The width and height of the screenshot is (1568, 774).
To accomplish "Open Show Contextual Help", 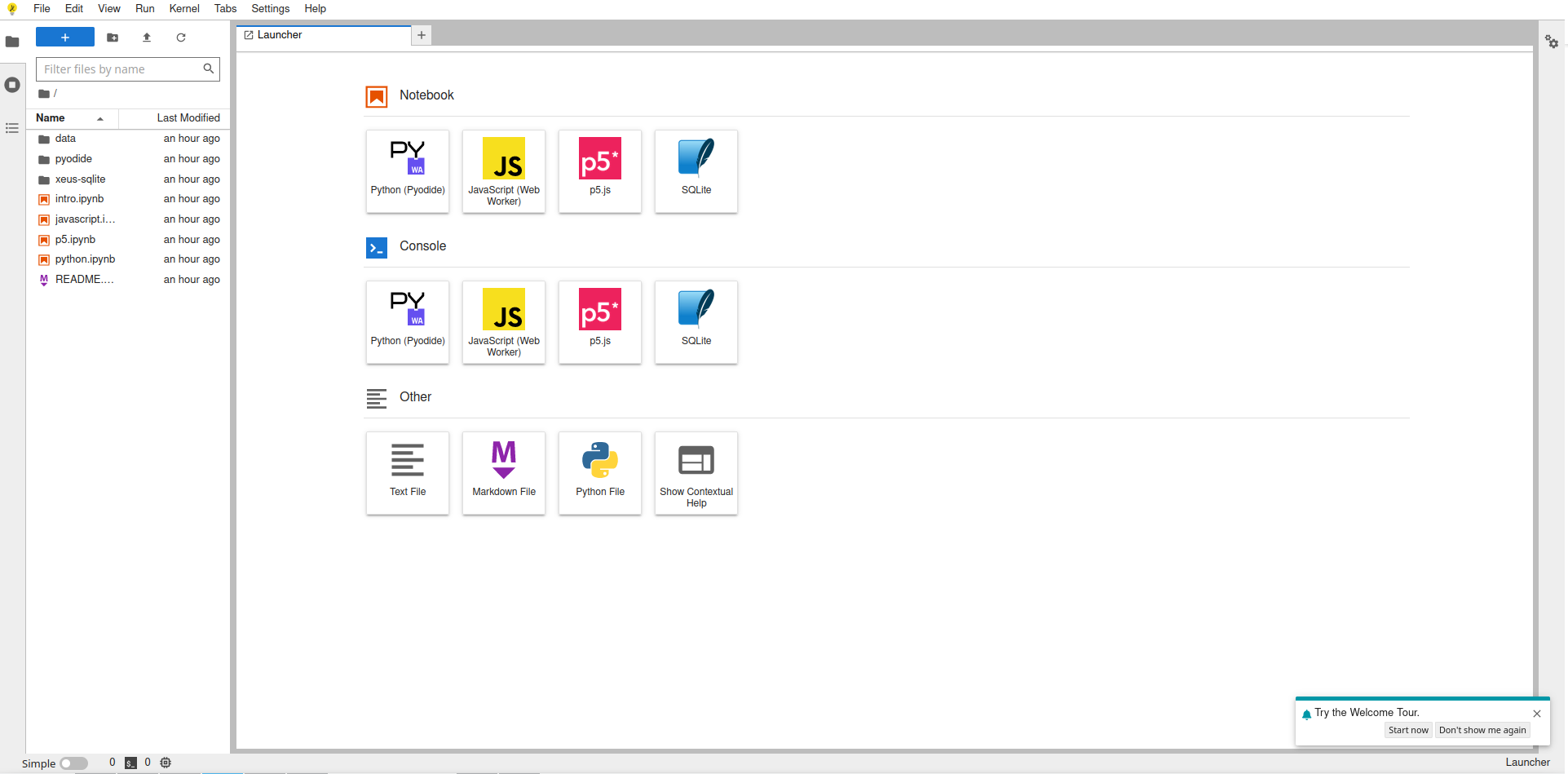I will pos(696,473).
